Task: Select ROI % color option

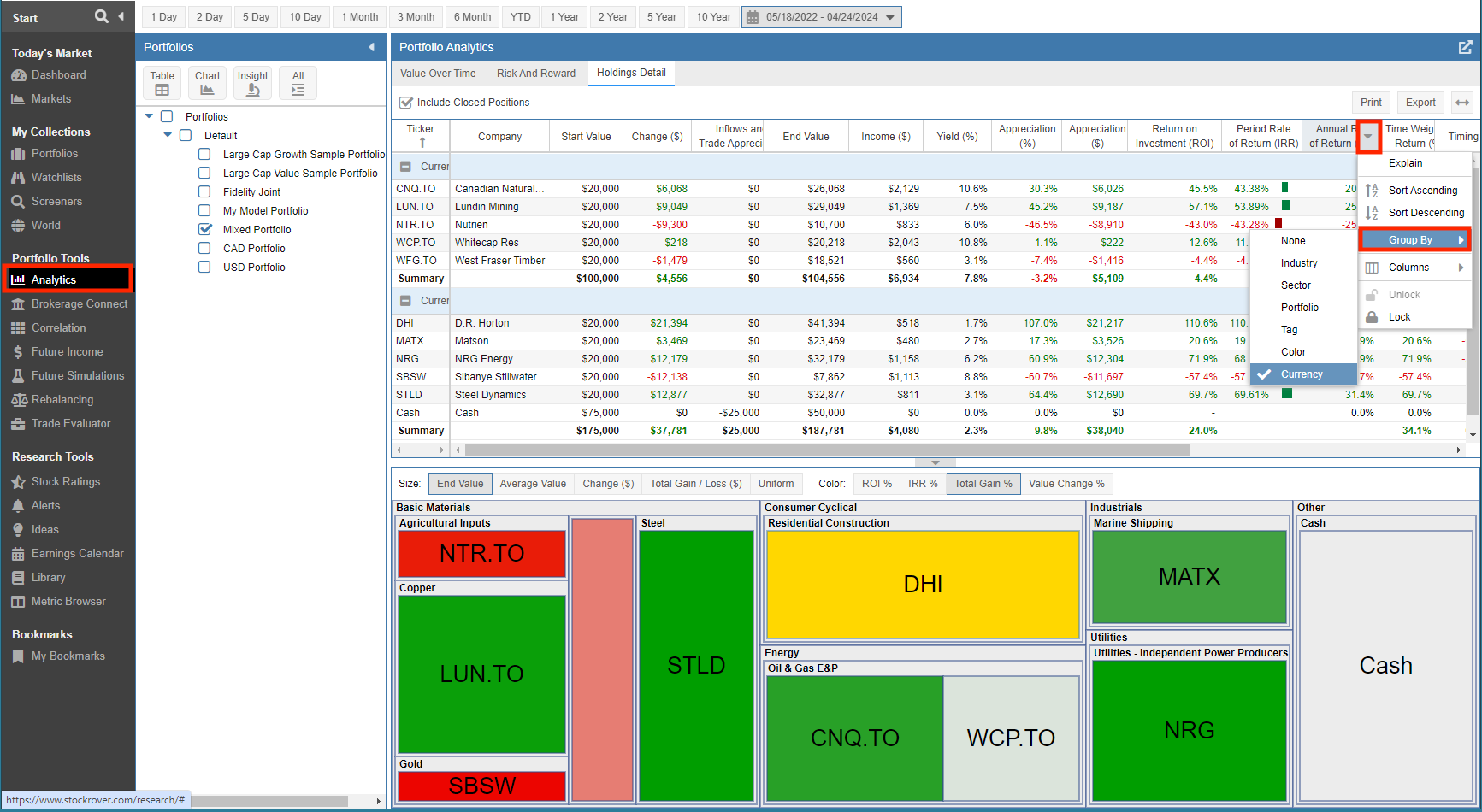Action: (877, 484)
